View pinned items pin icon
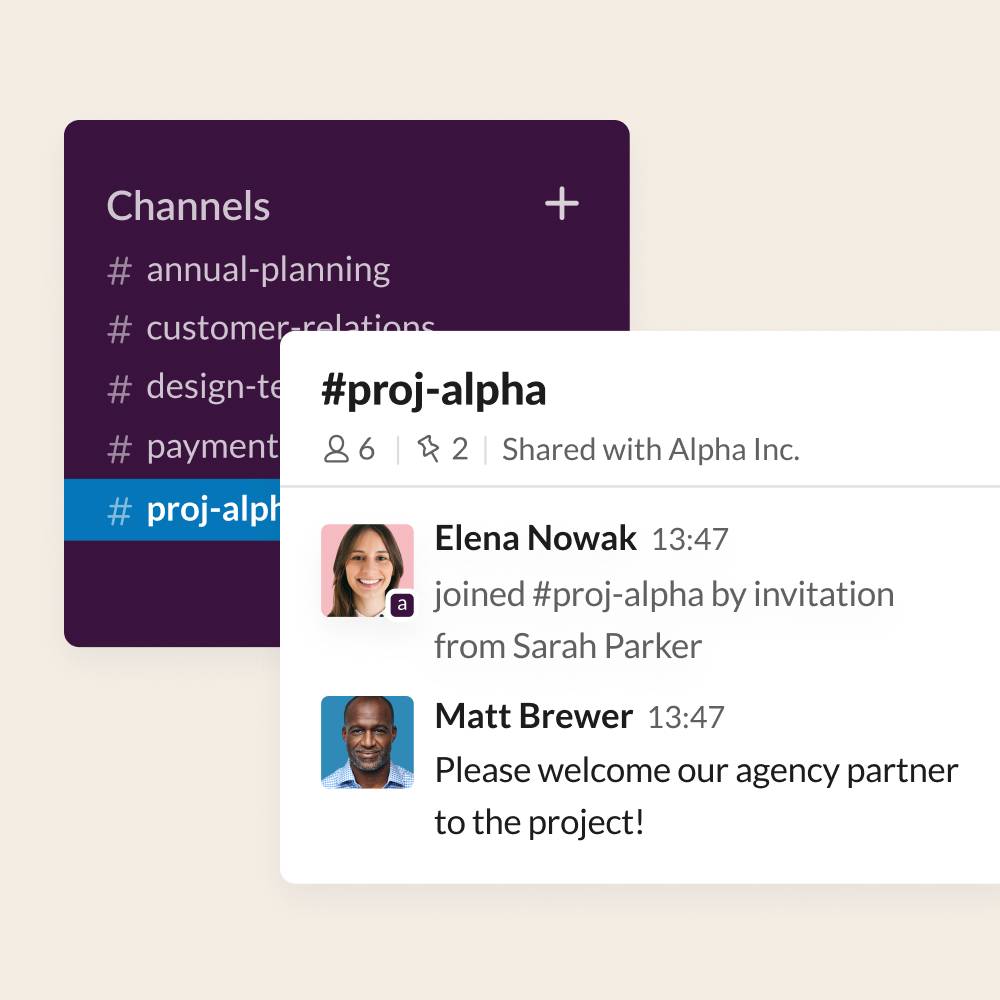The height and width of the screenshot is (1000, 1000). click(x=429, y=448)
